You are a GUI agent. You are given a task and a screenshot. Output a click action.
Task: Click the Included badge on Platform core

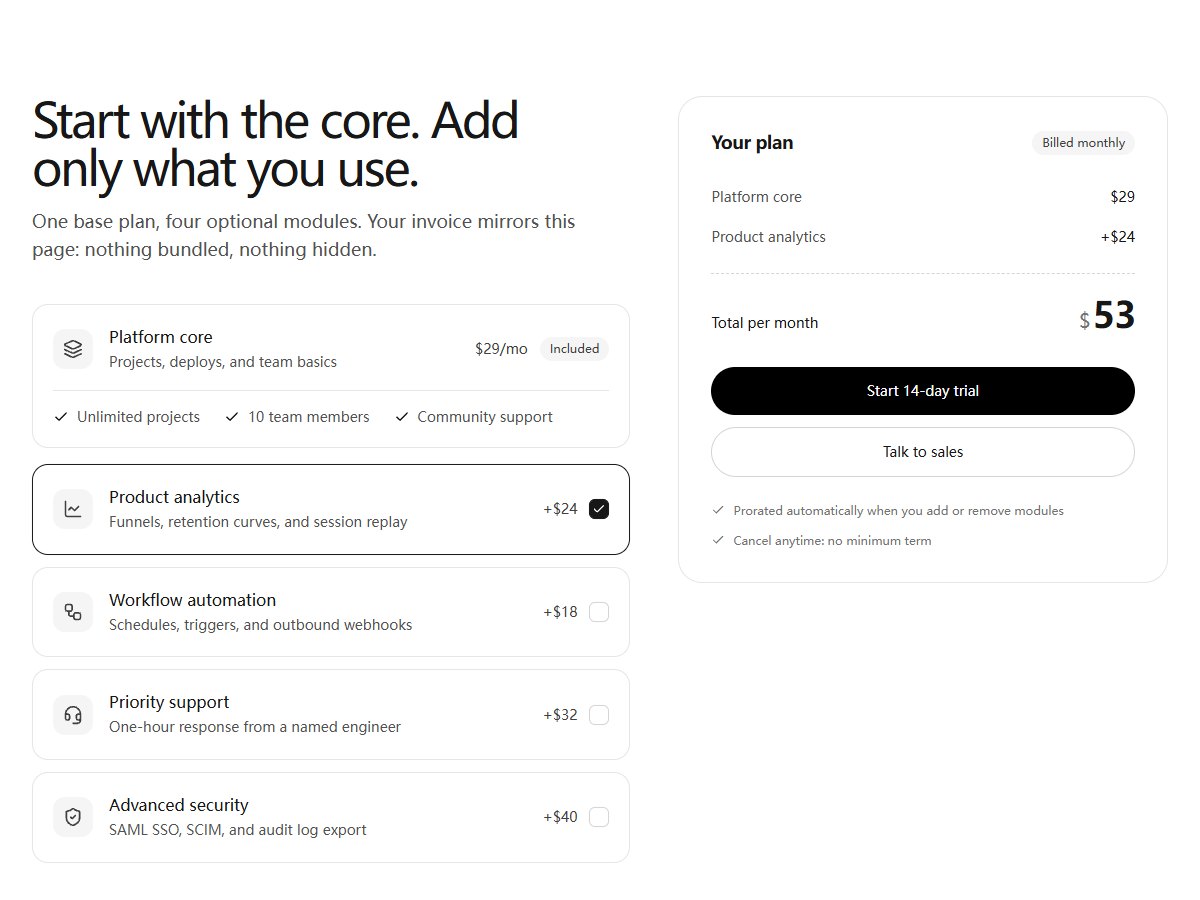click(x=574, y=349)
